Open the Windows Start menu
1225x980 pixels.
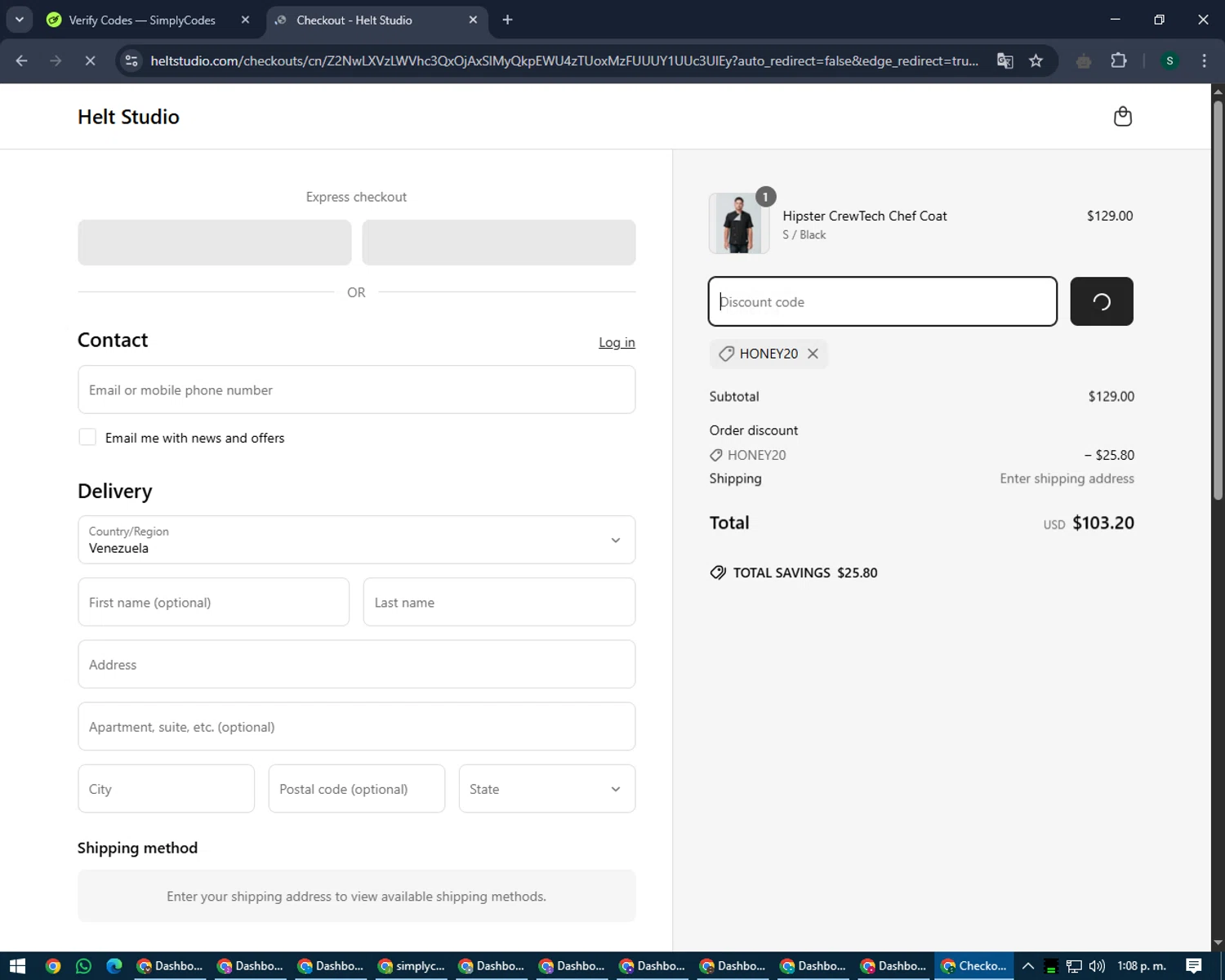click(18, 966)
